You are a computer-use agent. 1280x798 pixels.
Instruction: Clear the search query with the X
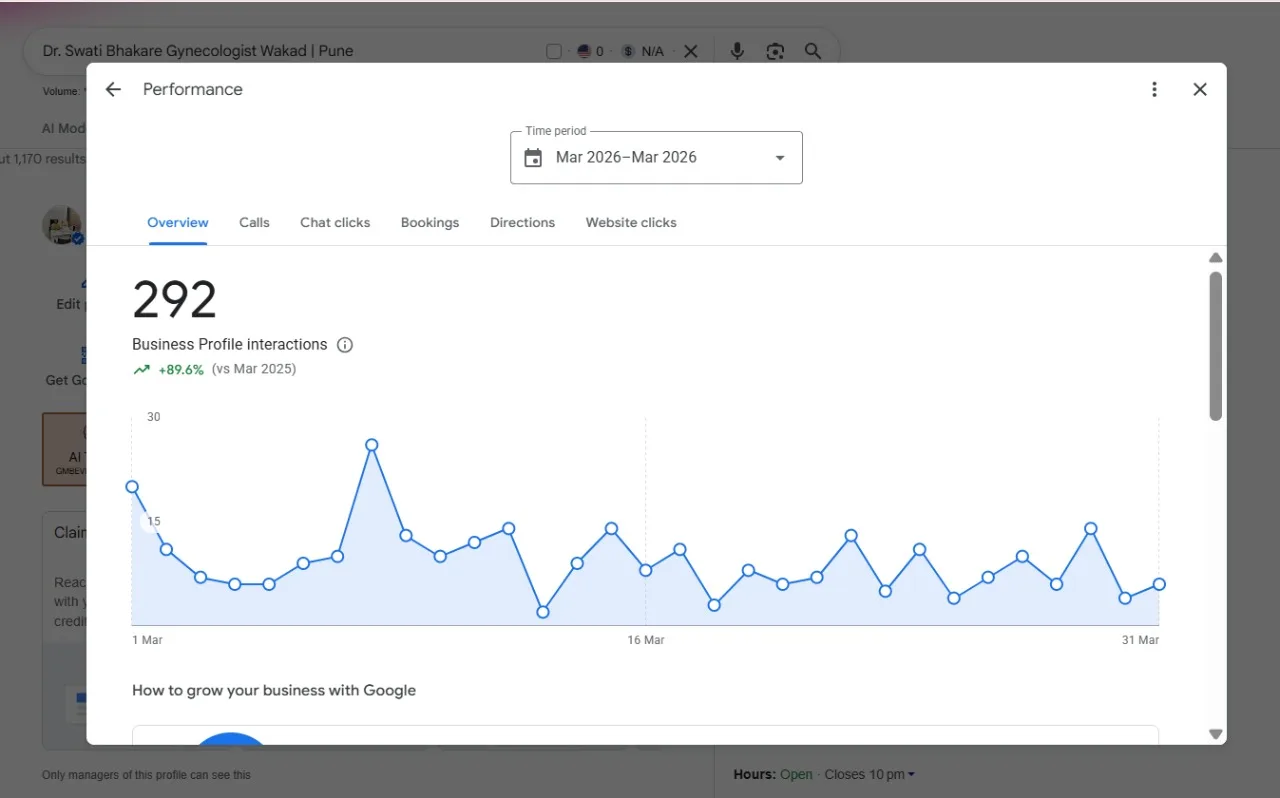tap(690, 51)
